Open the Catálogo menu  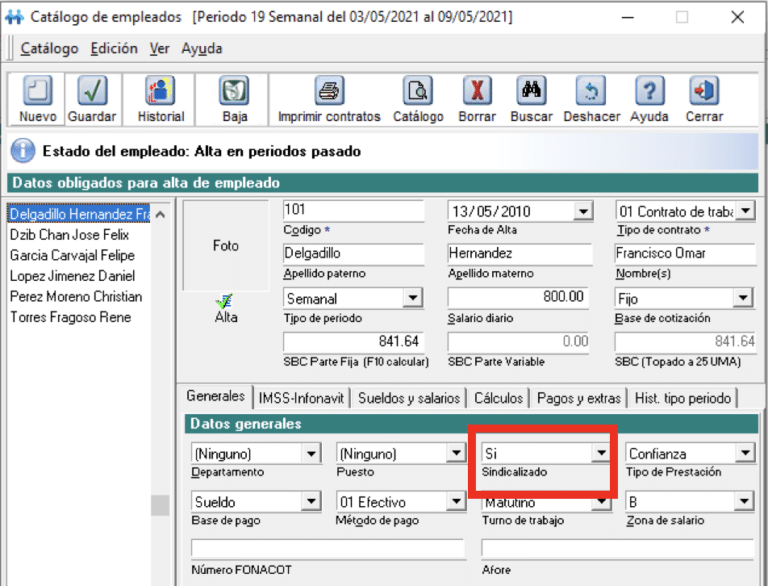(x=49, y=49)
